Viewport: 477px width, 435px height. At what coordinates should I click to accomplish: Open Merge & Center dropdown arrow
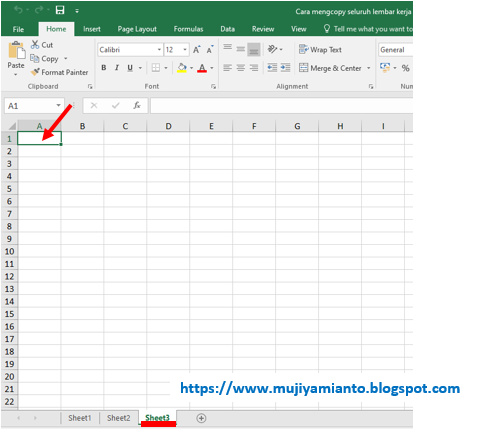369,68
